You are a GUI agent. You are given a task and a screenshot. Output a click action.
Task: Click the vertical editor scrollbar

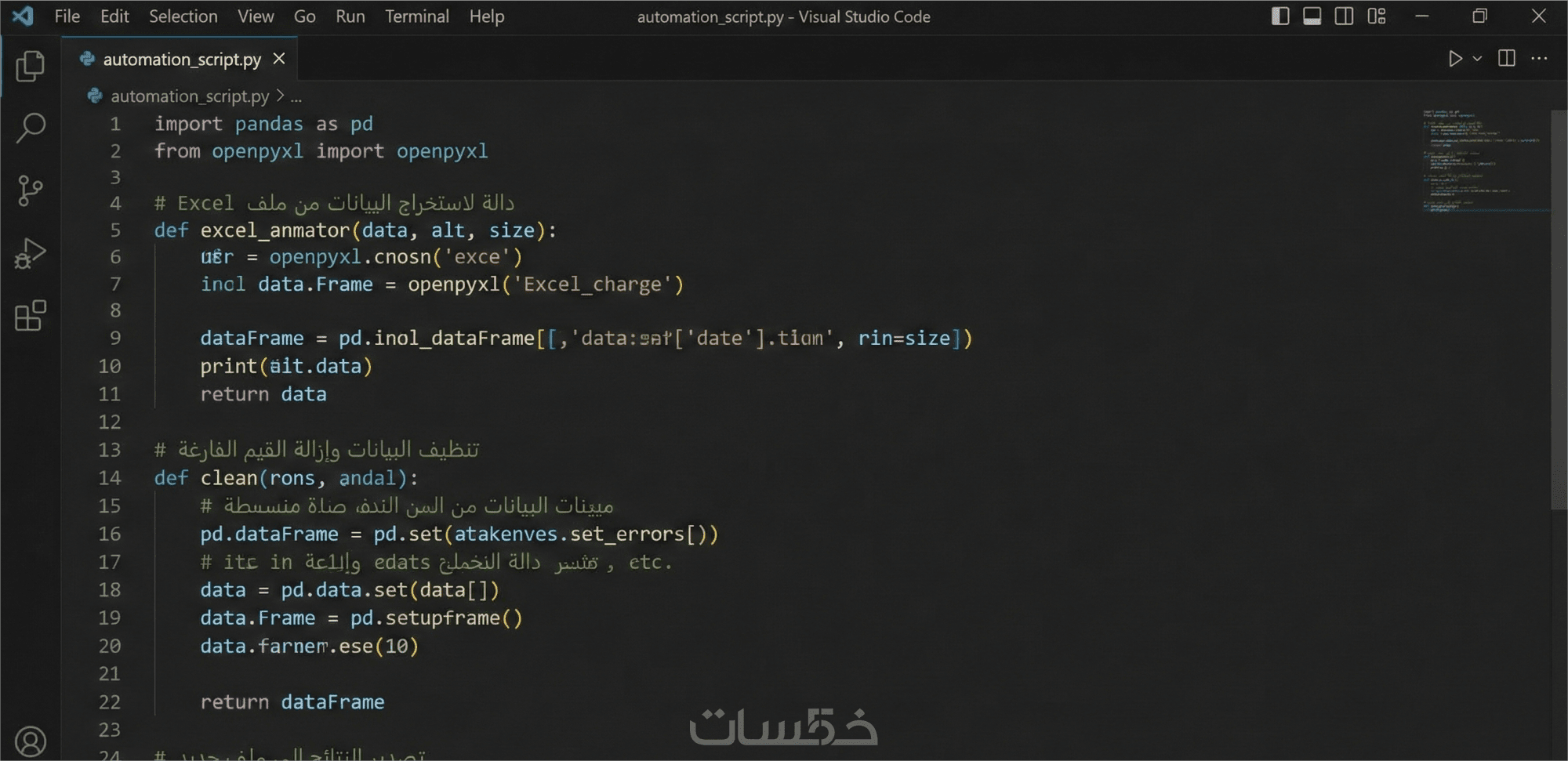click(1559, 310)
